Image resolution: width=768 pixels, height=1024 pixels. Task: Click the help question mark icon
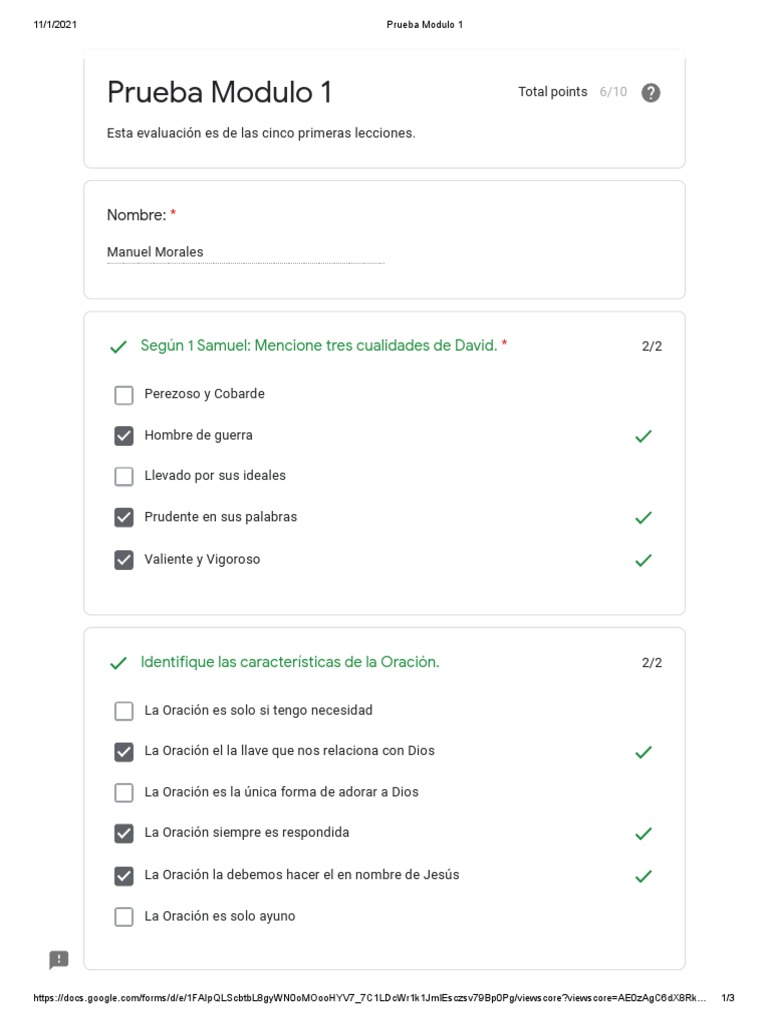pos(651,93)
